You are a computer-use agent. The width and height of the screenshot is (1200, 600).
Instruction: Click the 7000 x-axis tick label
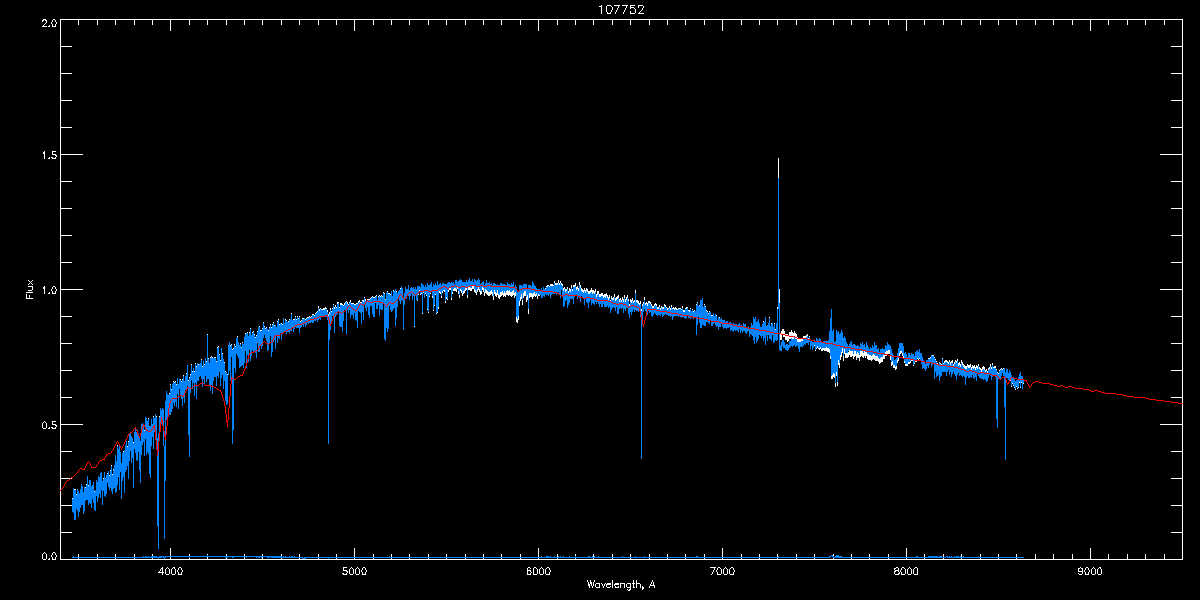coord(722,572)
